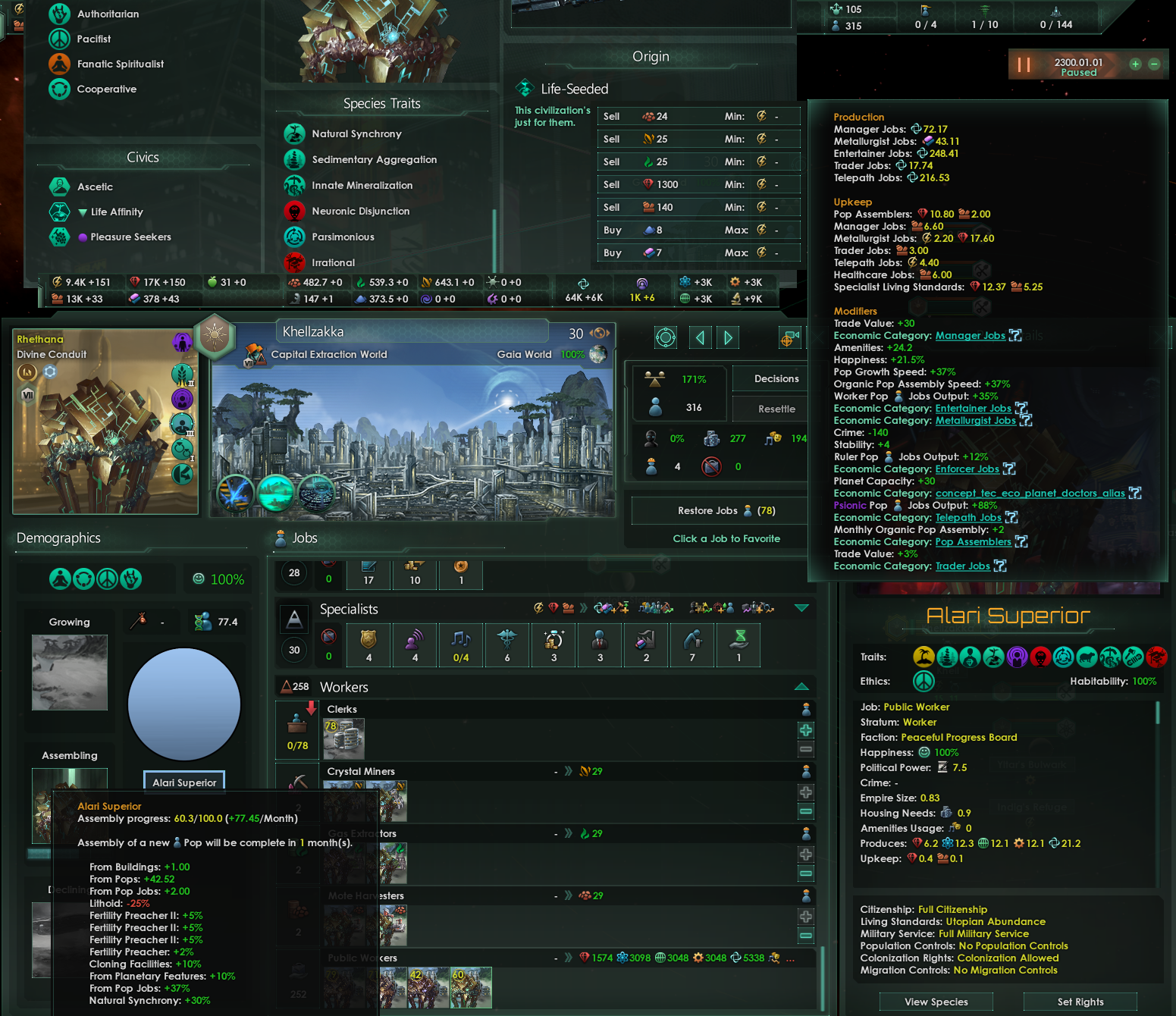Favorite the Clerks job via pop icon

[x=806, y=709]
